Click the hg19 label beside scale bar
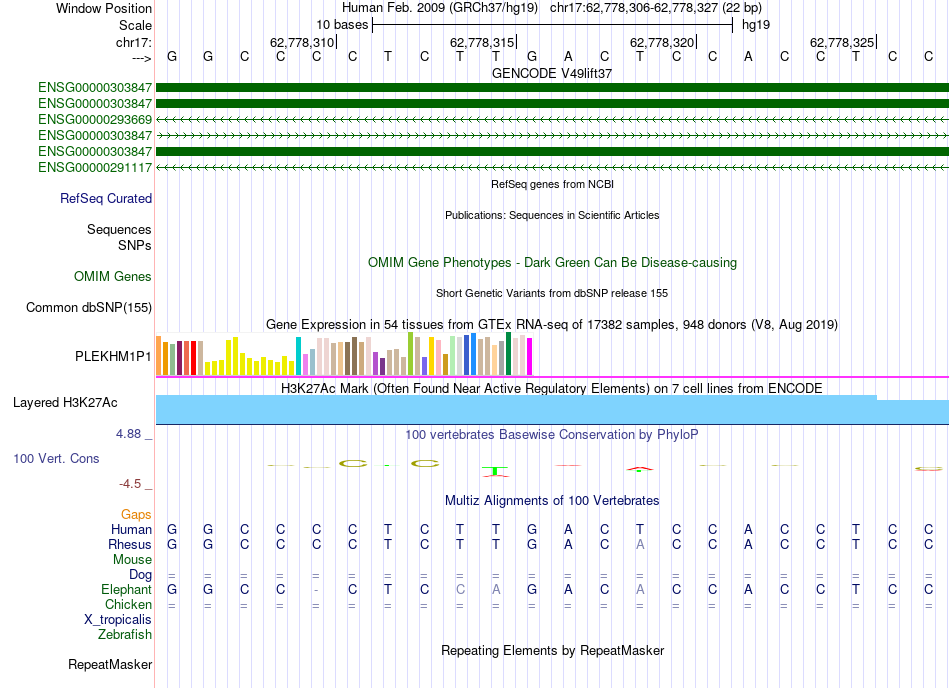This screenshot has width=950, height=688. pyautogui.click(x=756, y=25)
